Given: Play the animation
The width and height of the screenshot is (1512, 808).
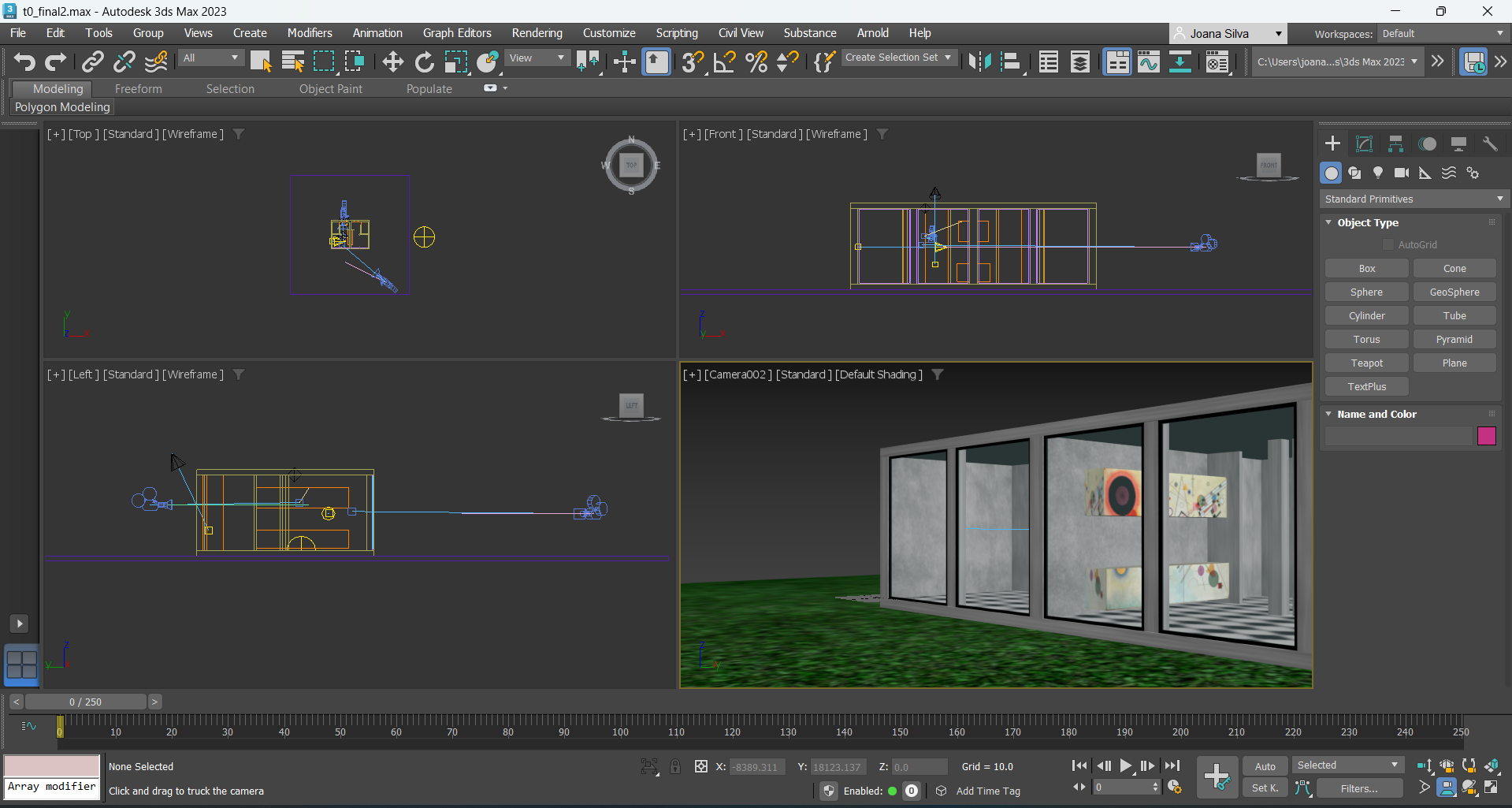Looking at the screenshot, I should tap(1126, 765).
